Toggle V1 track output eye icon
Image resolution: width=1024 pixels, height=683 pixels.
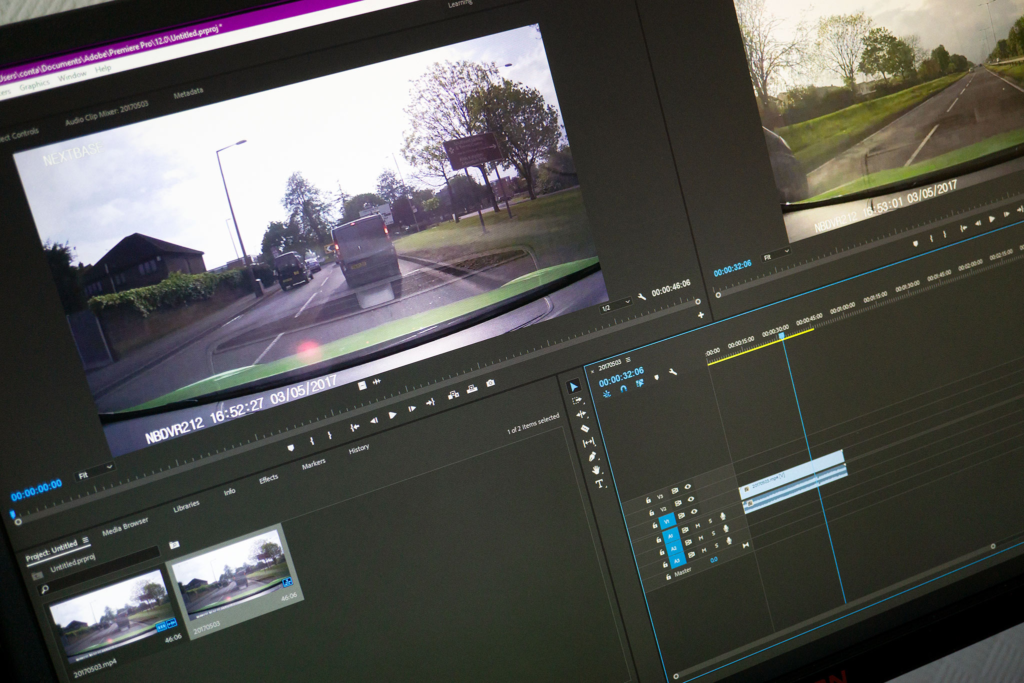693,511
